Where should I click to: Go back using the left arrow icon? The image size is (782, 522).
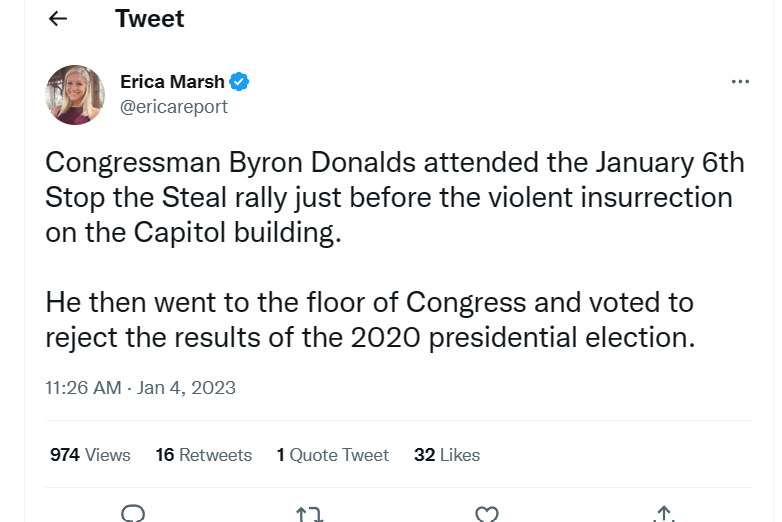58,19
